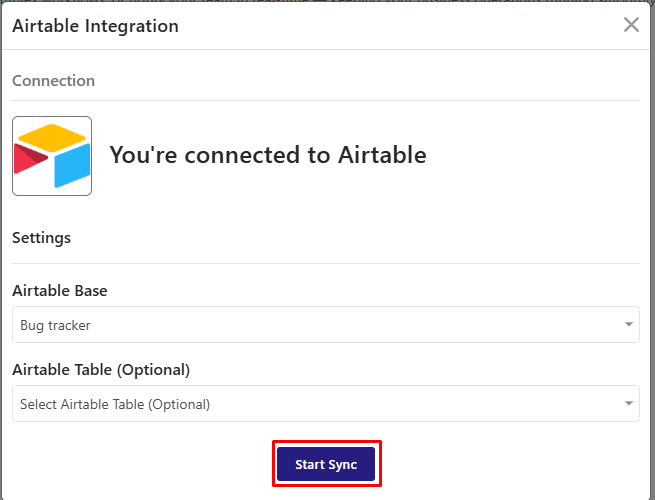Close the Airtable Integration dialog

click(x=631, y=25)
